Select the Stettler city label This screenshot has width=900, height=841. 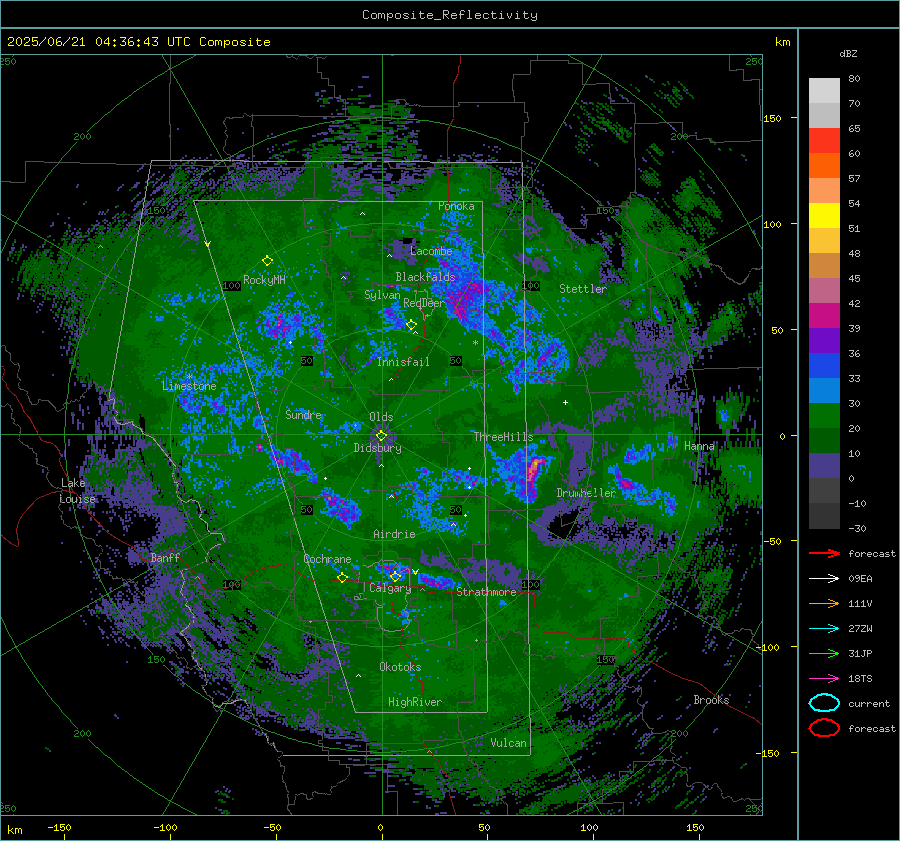click(x=583, y=289)
